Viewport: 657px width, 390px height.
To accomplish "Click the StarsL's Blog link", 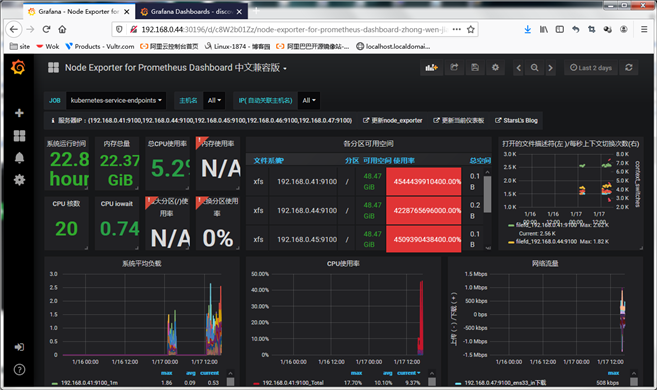I will pos(516,121).
